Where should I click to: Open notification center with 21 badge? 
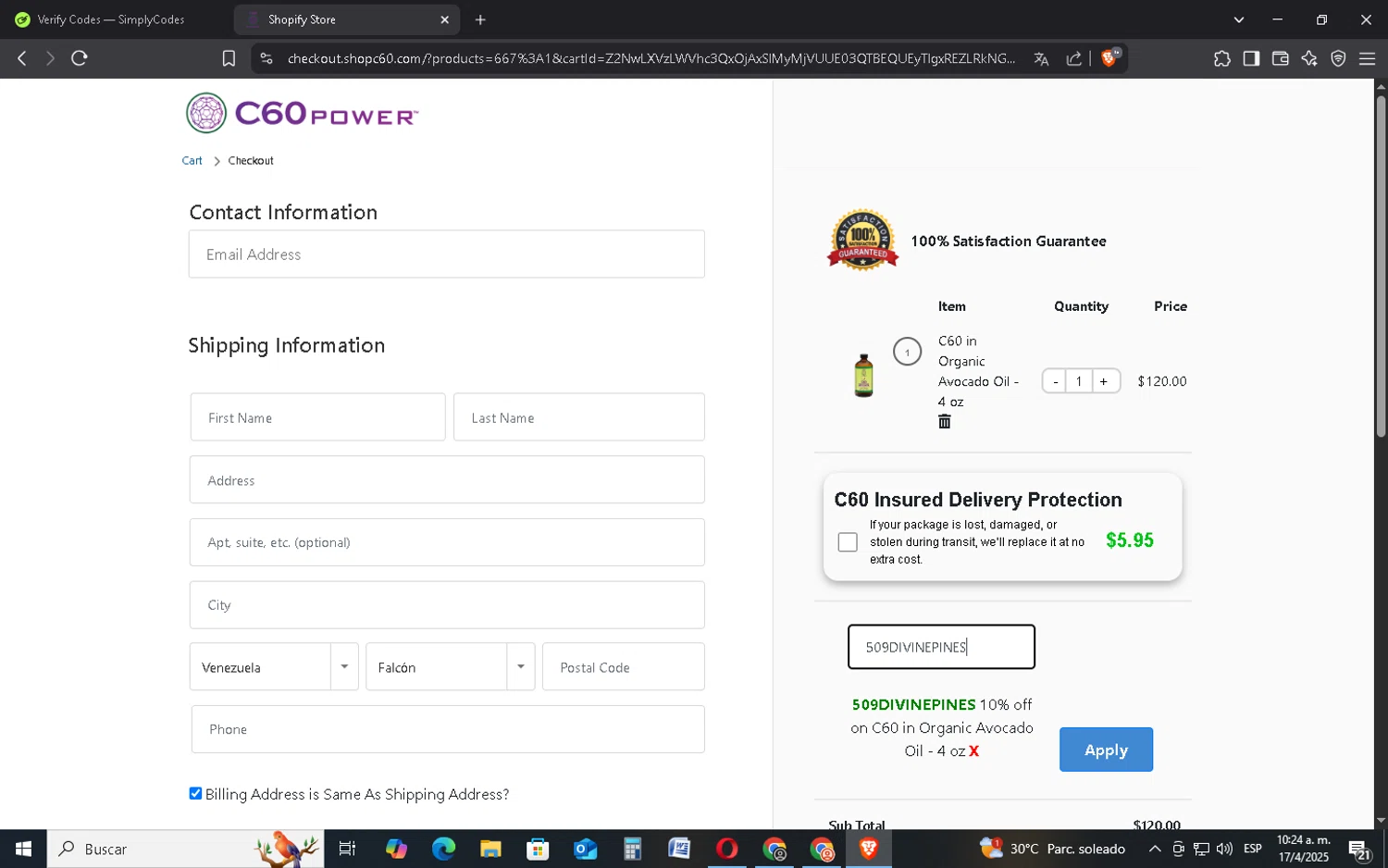tap(1359, 849)
